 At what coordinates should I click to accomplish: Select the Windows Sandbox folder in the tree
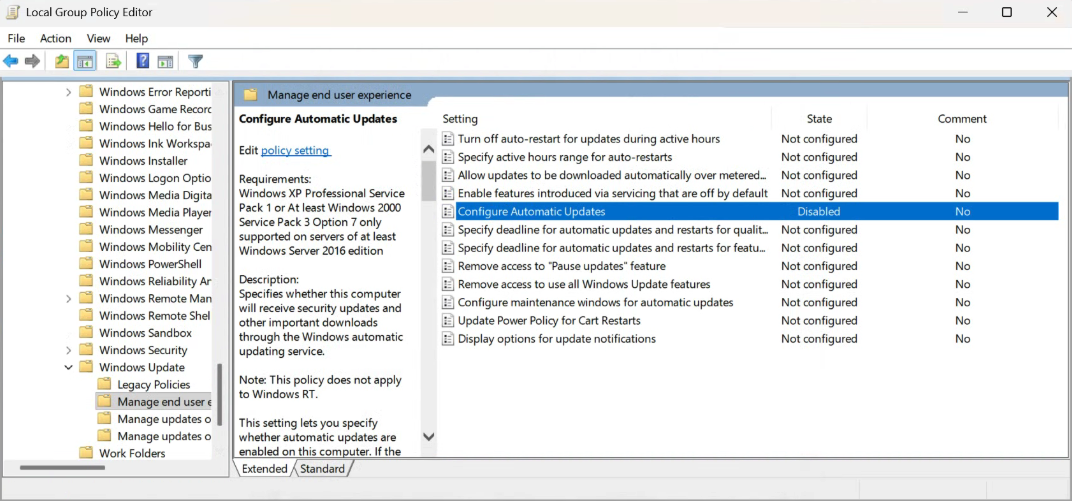click(145, 333)
